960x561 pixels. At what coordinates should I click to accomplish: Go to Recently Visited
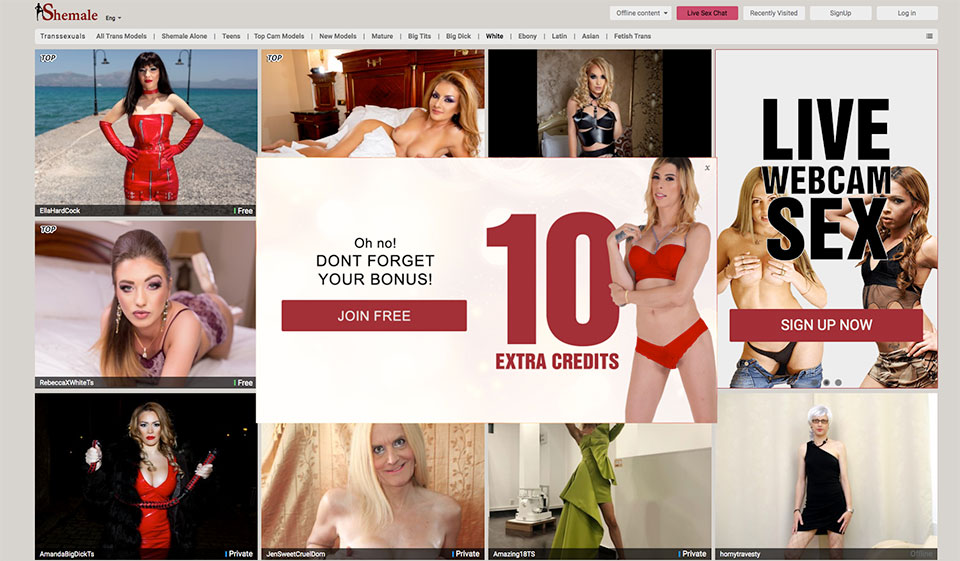774,13
